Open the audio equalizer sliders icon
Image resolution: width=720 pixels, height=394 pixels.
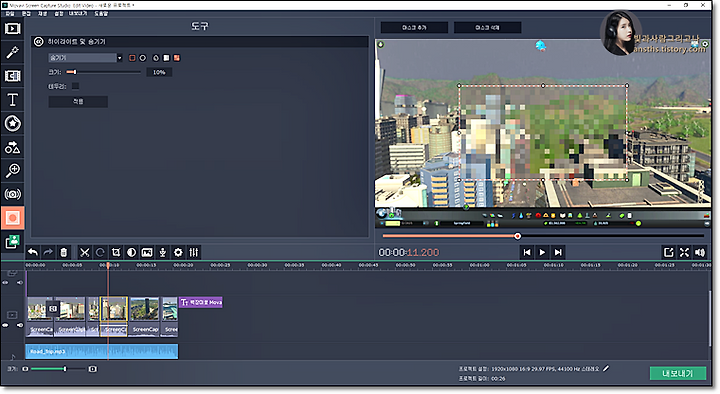(x=194, y=252)
